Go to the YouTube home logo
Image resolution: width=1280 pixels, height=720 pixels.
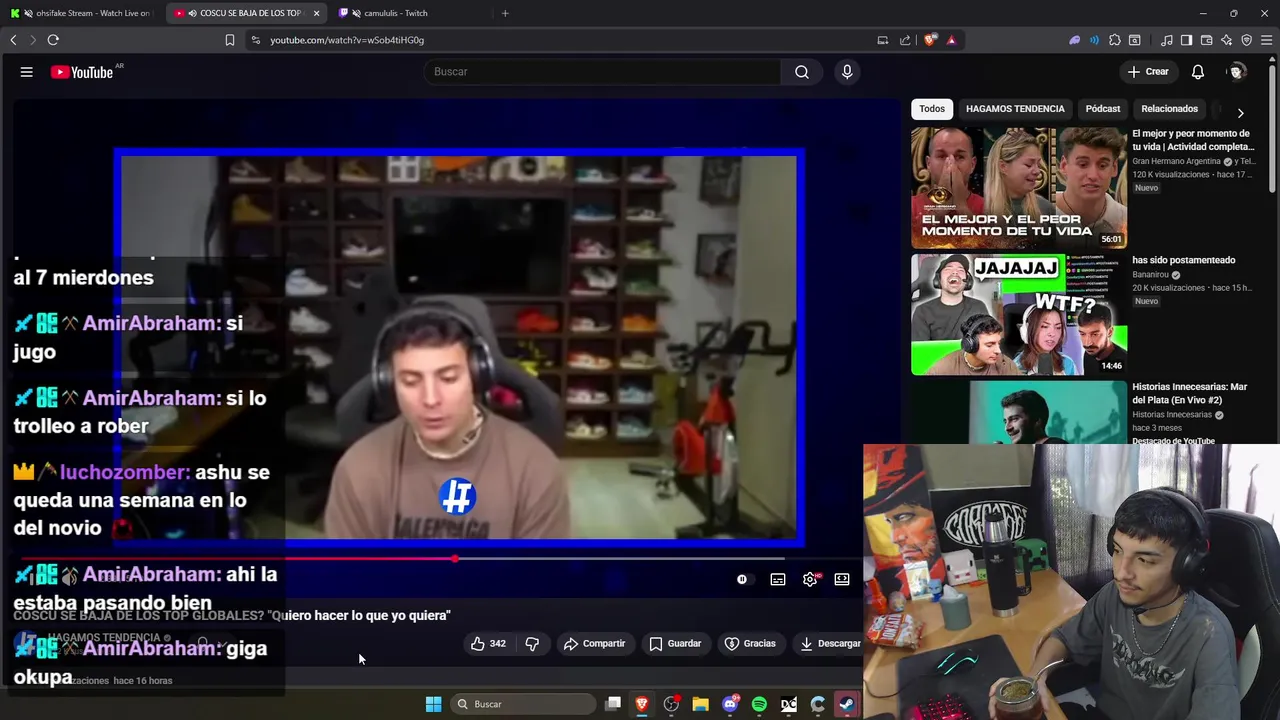click(82, 72)
